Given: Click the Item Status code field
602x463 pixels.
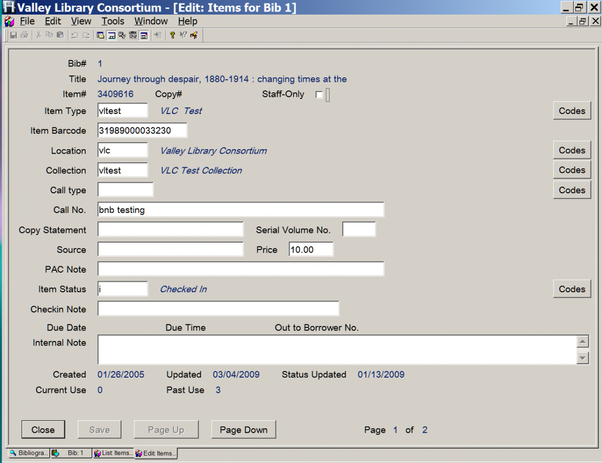Looking at the screenshot, I should point(122,289).
